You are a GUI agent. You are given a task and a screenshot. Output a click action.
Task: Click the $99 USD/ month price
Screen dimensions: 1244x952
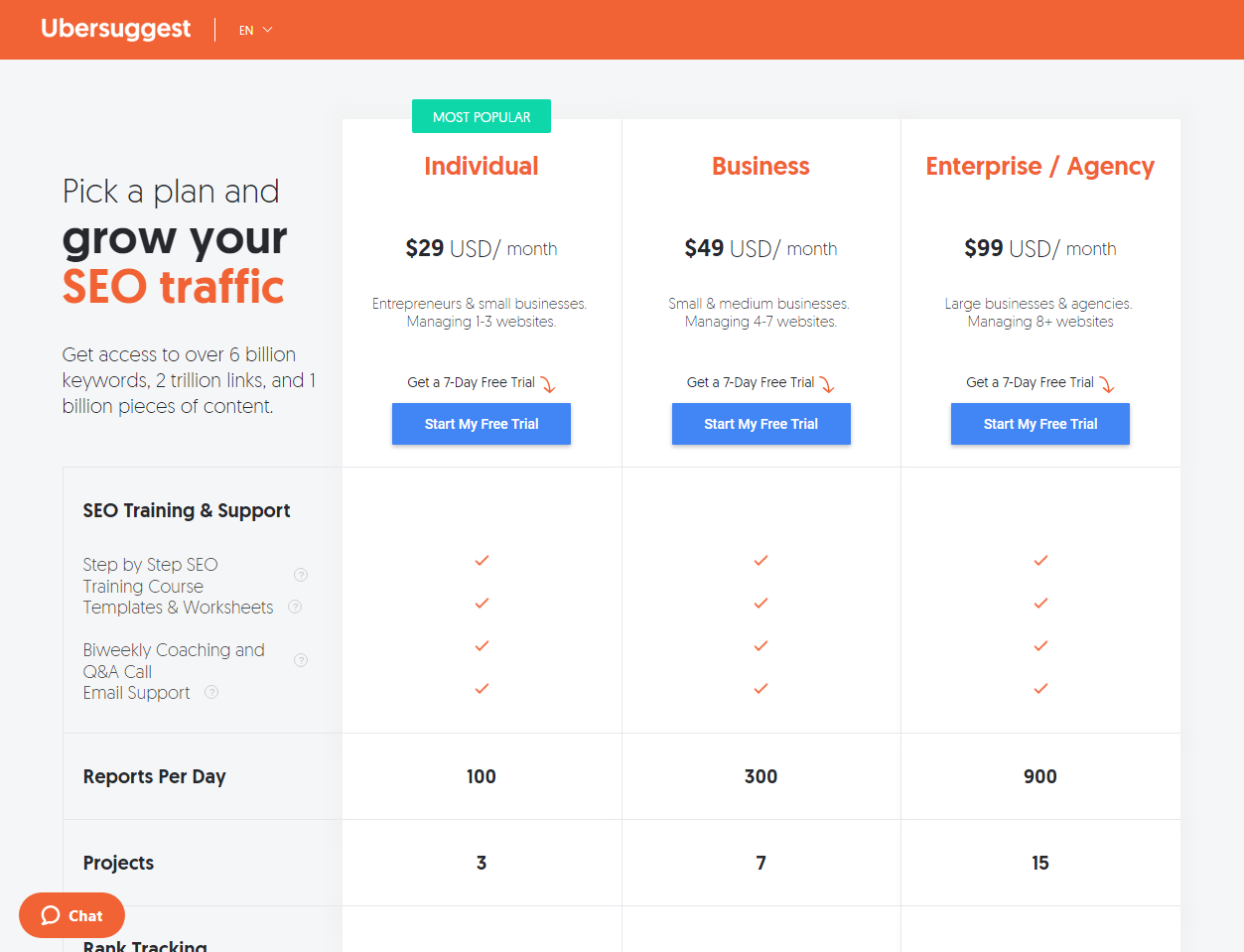point(1040,248)
